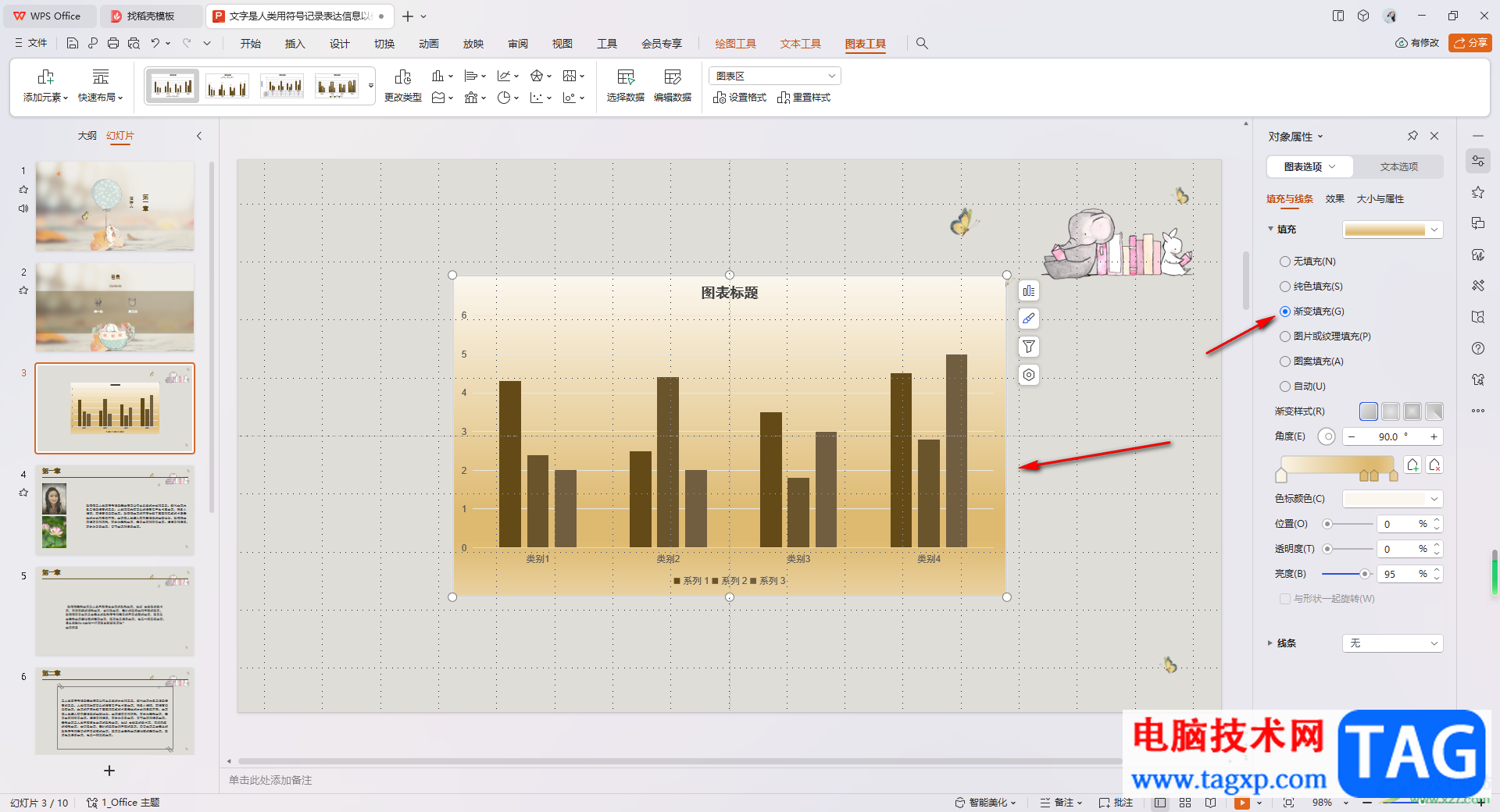Image resolution: width=1500 pixels, height=812 pixels.
Task: Click Comments (批注) in status bar
Action: pyautogui.click(x=1116, y=803)
